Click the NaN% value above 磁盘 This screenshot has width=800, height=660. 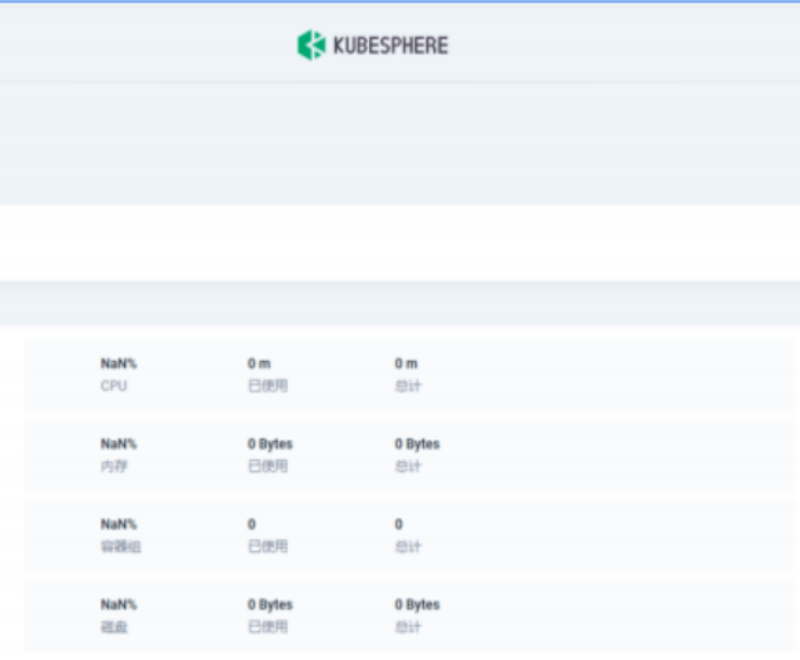coord(118,604)
